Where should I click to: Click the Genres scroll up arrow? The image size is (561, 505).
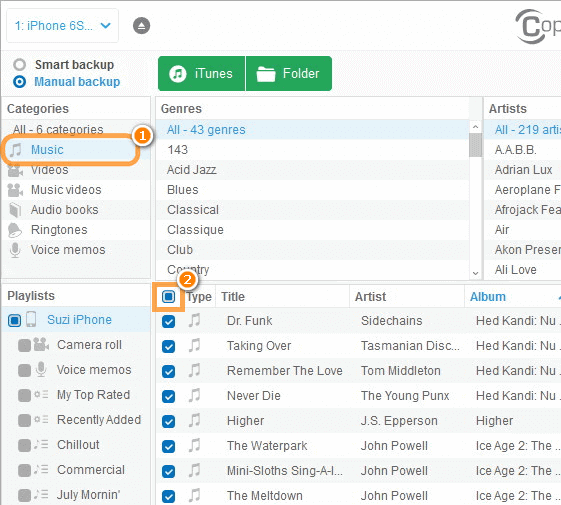click(x=475, y=127)
